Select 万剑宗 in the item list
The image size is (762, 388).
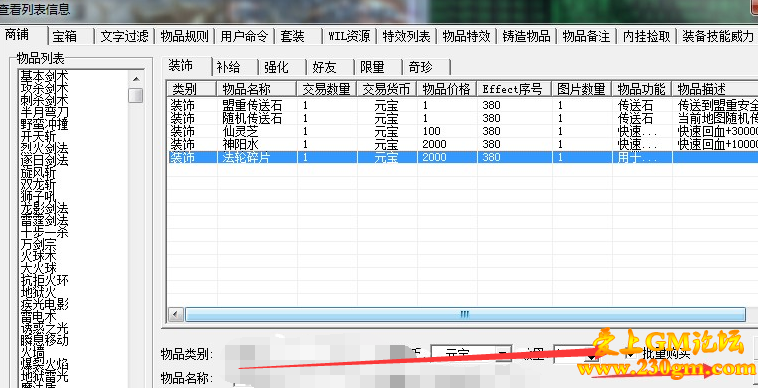click(x=38, y=244)
